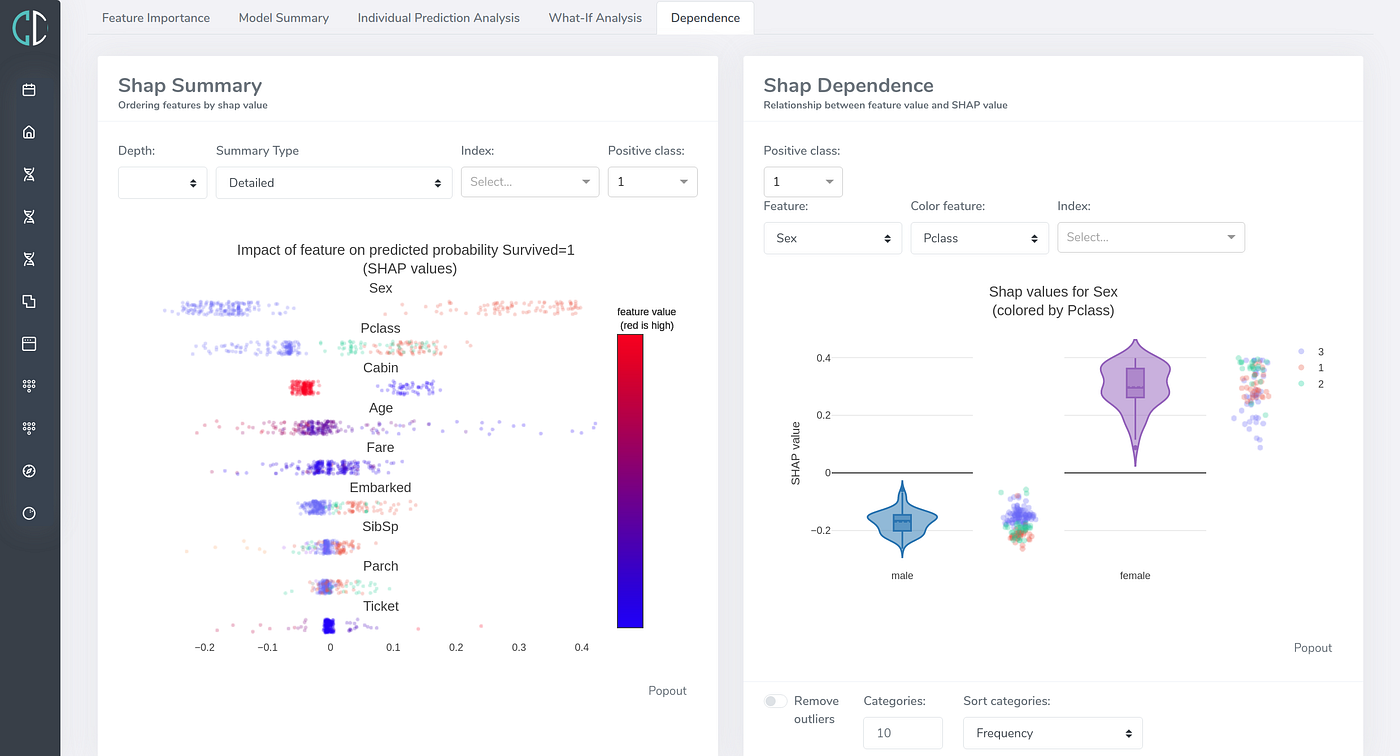This screenshot has height=756, width=1400.
Task: Click the 'SHAP value' y-axis title
Action: coord(797,454)
